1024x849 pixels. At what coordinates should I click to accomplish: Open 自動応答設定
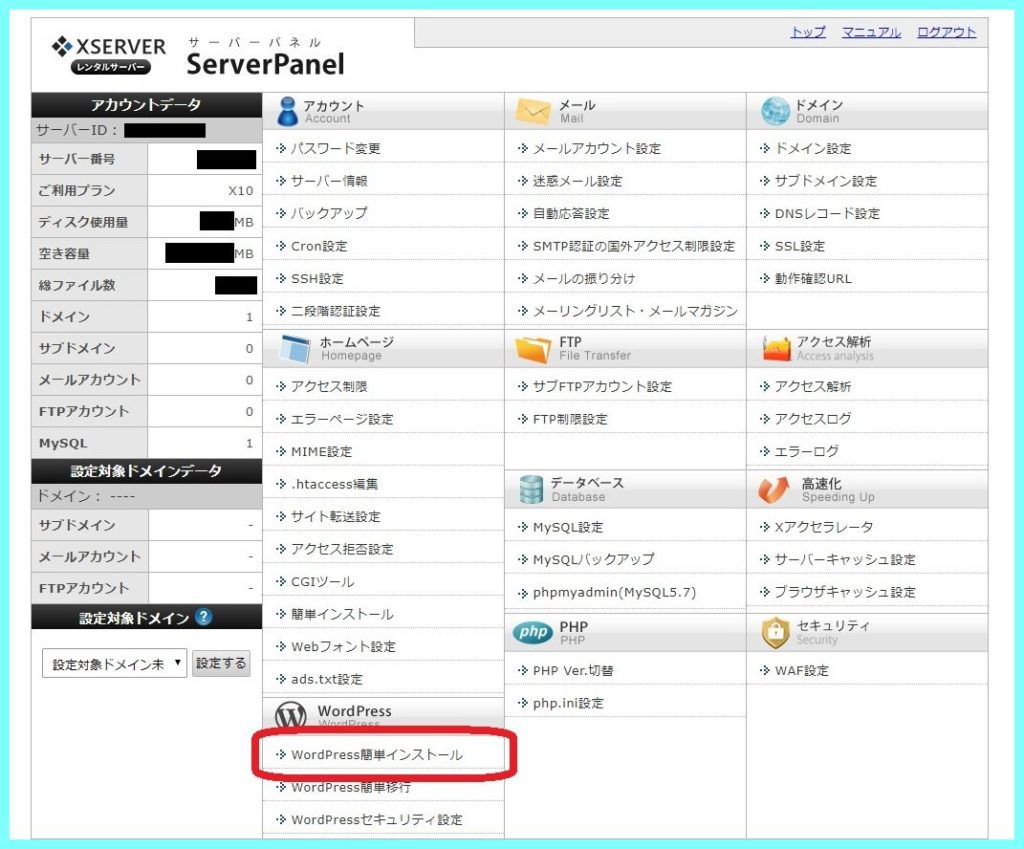point(571,214)
